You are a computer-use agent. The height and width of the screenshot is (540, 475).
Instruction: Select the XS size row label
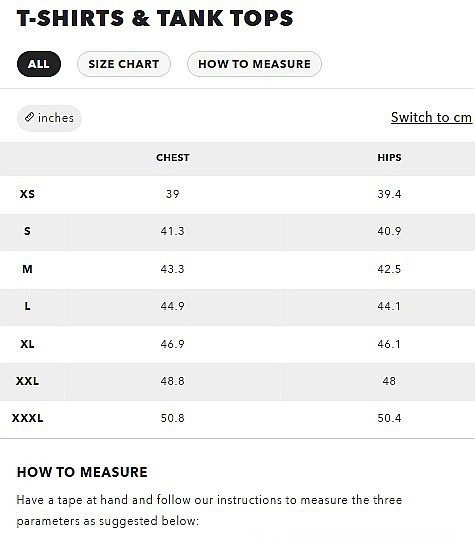coord(27,194)
